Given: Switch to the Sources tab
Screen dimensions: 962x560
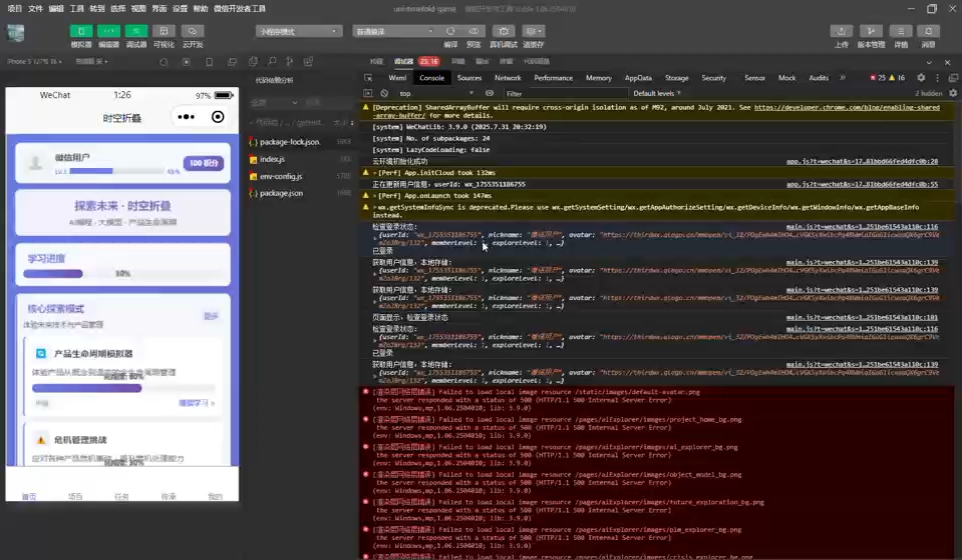Looking at the screenshot, I should click(x=469, y=78).
